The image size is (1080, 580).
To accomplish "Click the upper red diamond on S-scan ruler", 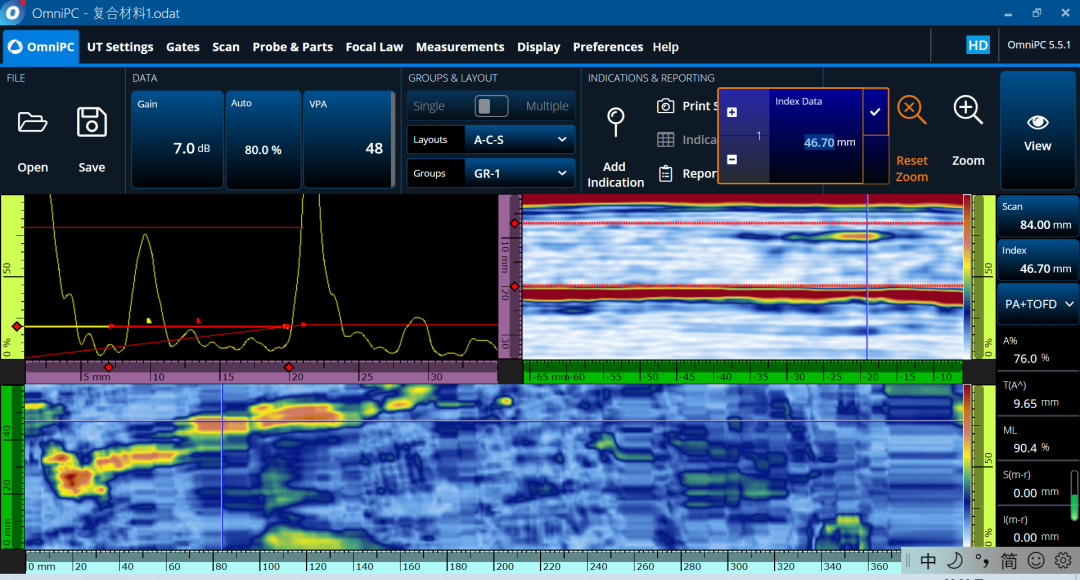I will [515, 223].
